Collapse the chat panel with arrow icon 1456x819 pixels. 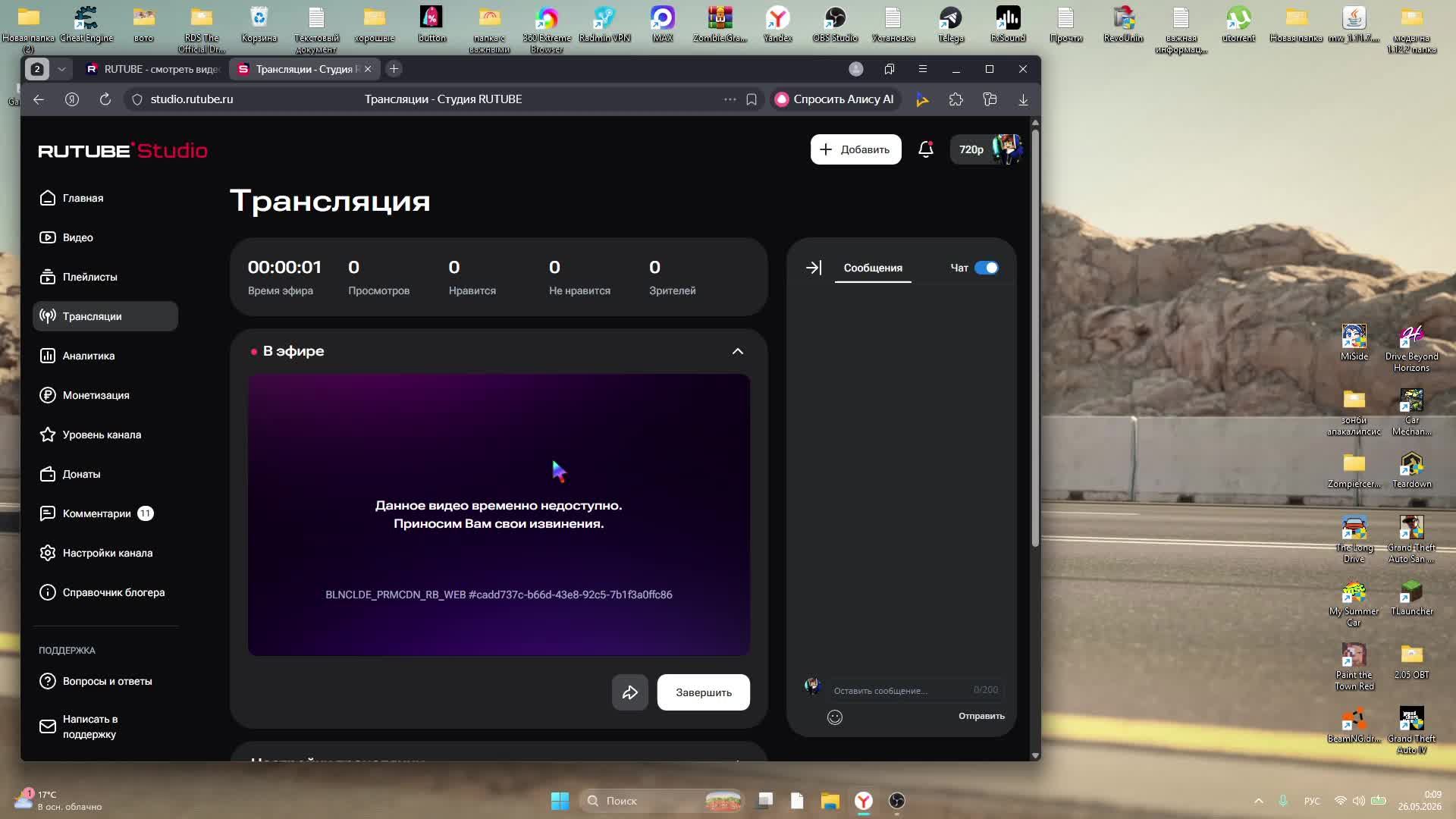813,268
